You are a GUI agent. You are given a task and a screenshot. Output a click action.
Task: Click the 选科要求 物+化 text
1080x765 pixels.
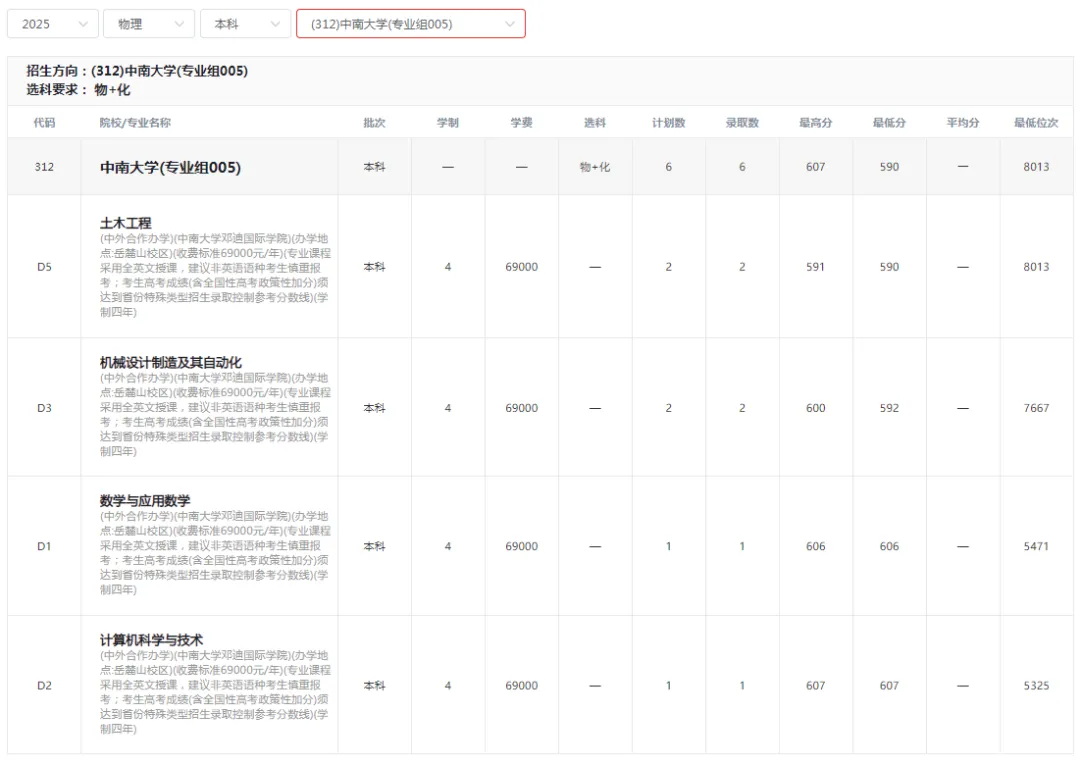[79, 90]
